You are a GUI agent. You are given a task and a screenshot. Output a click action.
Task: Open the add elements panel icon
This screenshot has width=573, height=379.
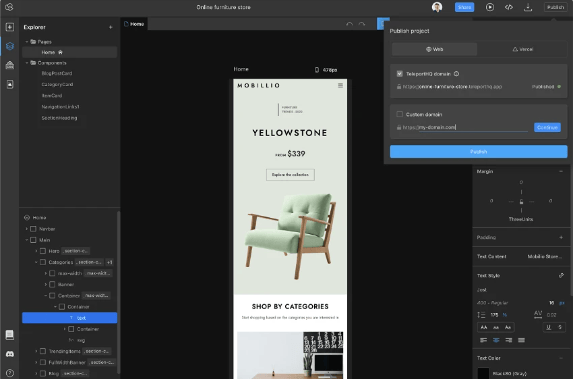(x=10, y=27)
